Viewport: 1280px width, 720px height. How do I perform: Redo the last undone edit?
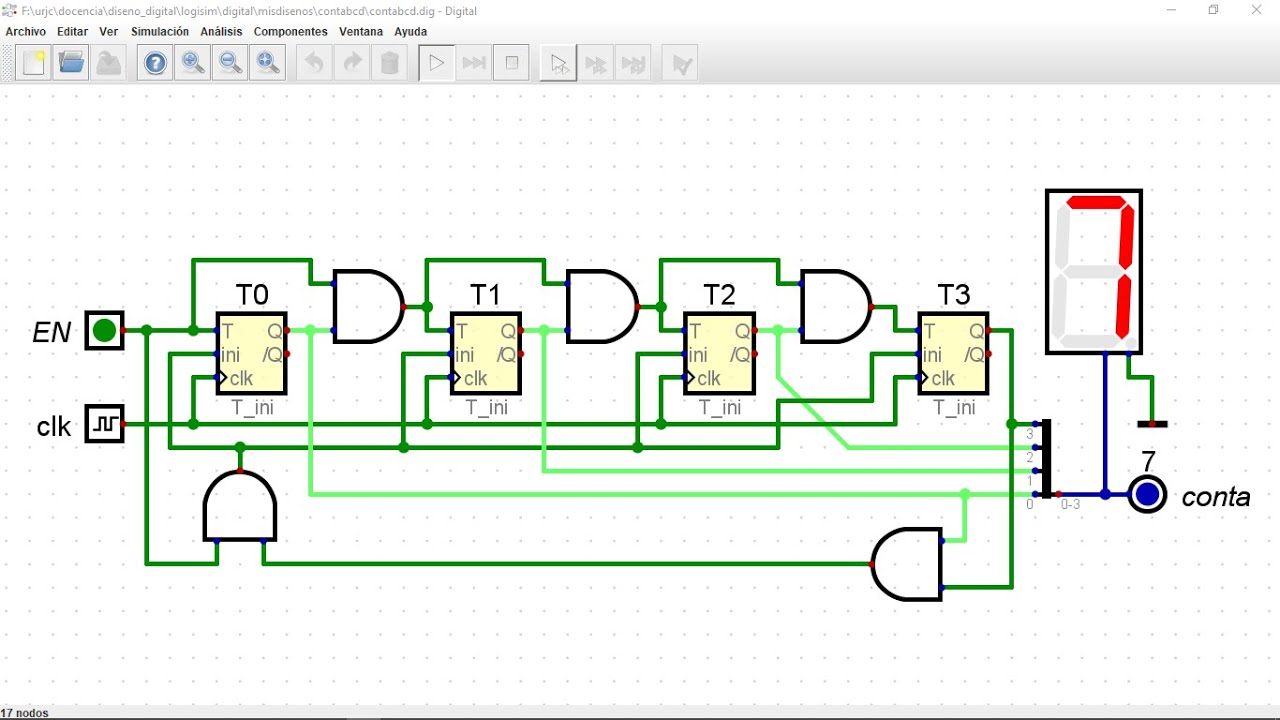(x=352, y=63)
